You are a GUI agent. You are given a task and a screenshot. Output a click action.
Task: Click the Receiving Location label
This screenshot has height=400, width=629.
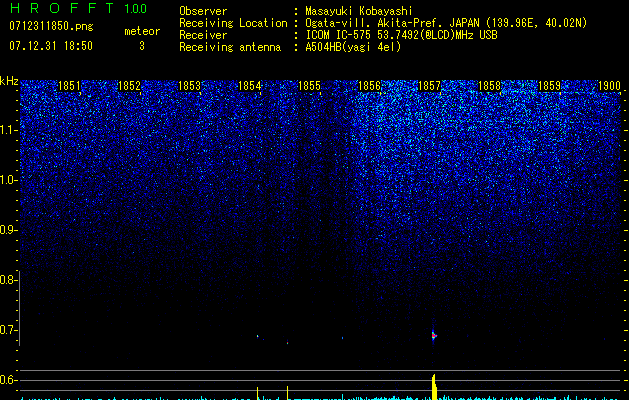[x=233, y=23]
